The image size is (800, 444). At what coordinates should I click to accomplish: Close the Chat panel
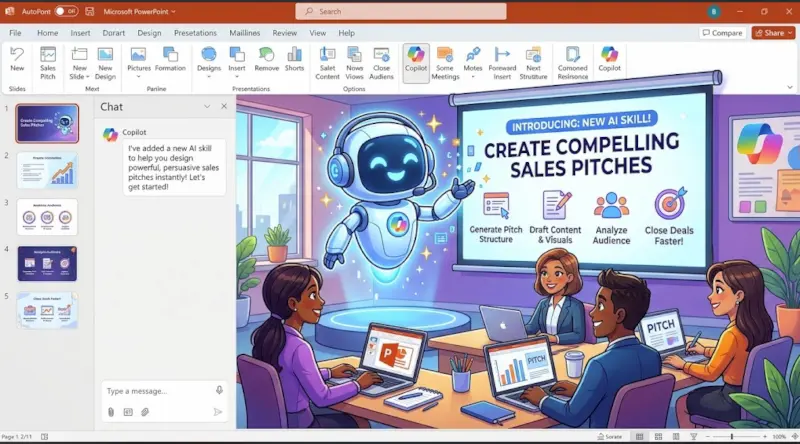[224, 106]
